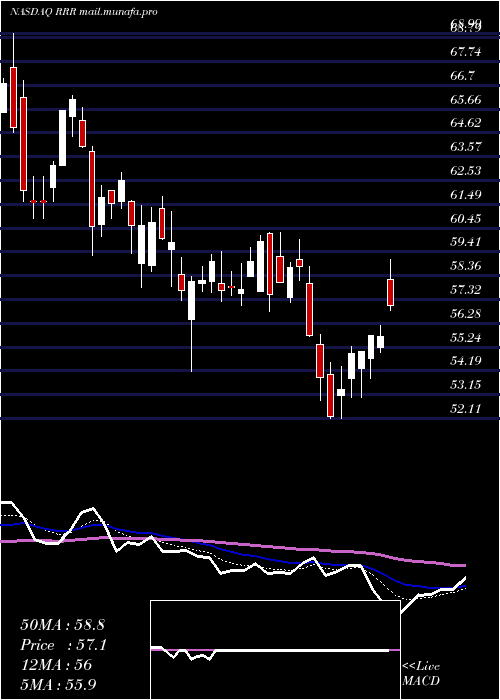Click the 59.41 price axis label

click(x=466, y=242)
